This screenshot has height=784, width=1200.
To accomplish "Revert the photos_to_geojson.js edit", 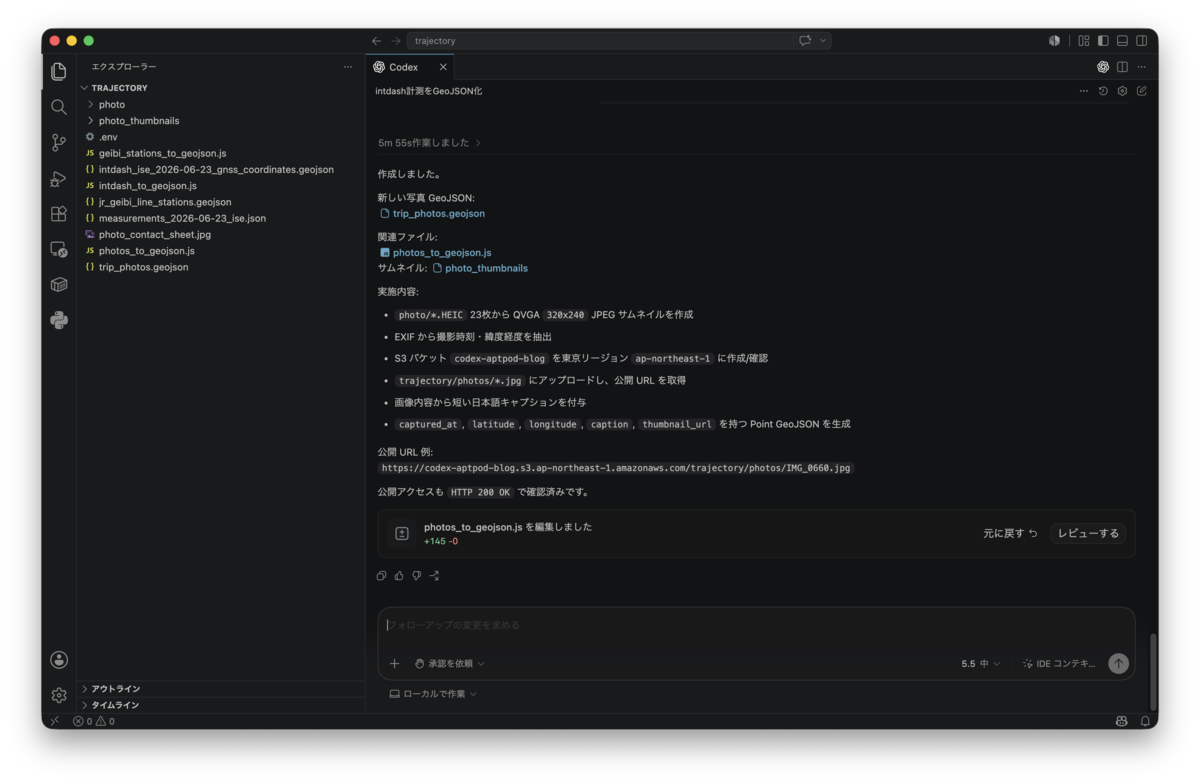I will (x=1010, y=533).
